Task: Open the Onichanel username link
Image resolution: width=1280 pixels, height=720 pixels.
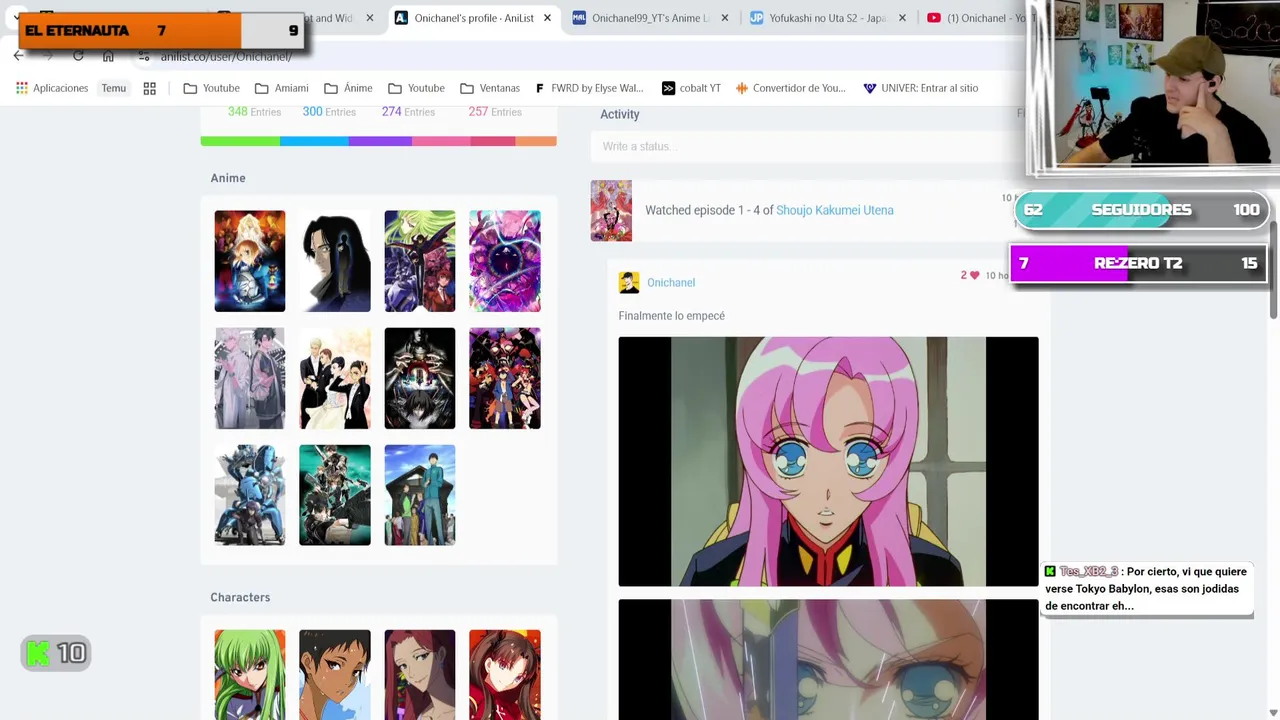Action: pyautogui.click(x=671, y=283)
